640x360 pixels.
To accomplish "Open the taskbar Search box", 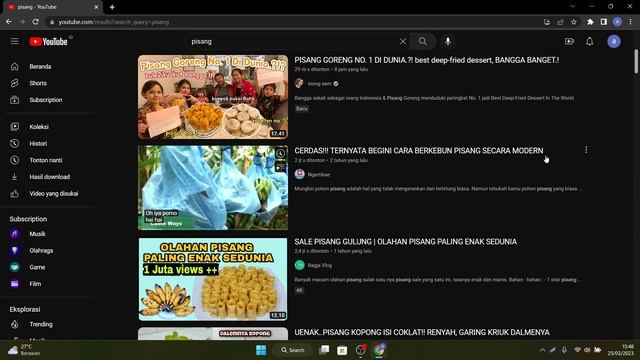I will tap(293, 350).
